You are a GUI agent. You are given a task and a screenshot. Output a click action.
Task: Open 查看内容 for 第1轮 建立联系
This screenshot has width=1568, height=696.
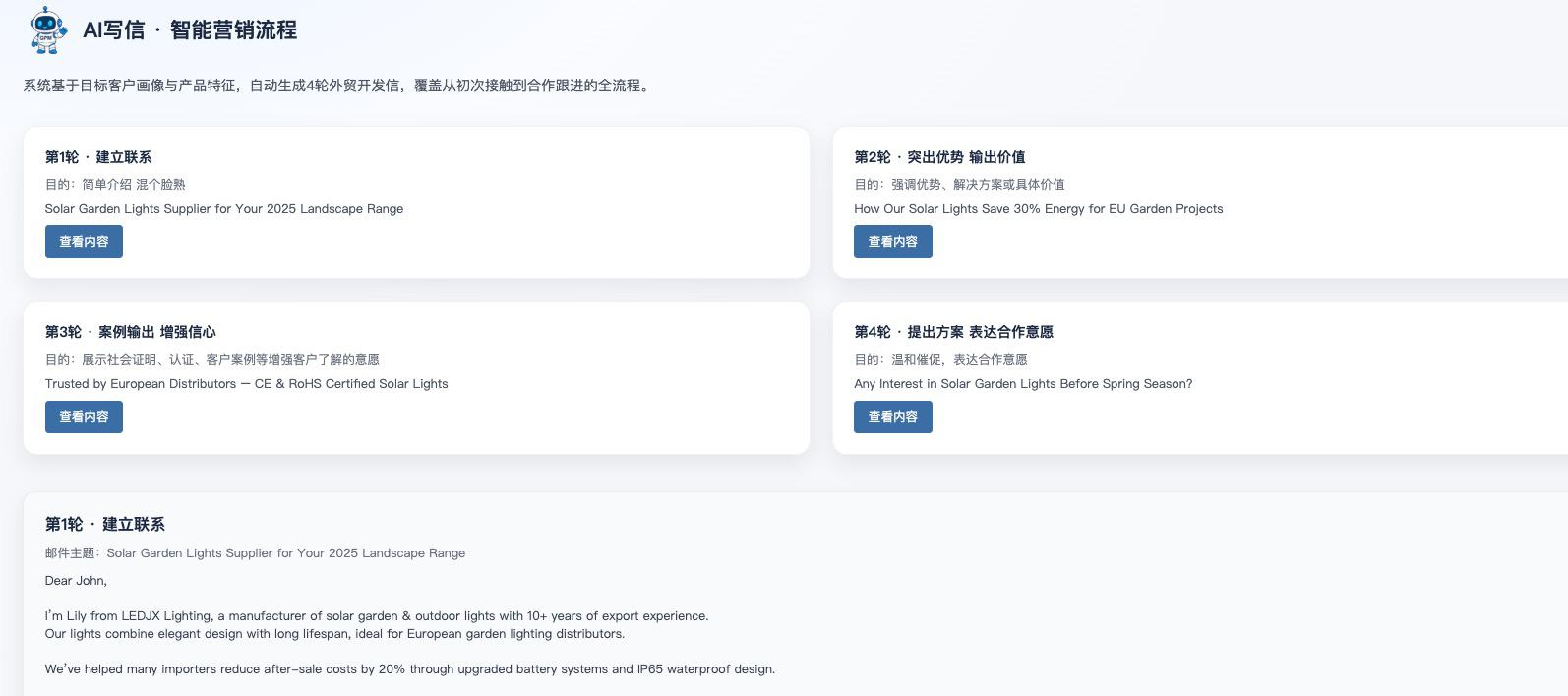pyautogui.click(x=84, y=242)
